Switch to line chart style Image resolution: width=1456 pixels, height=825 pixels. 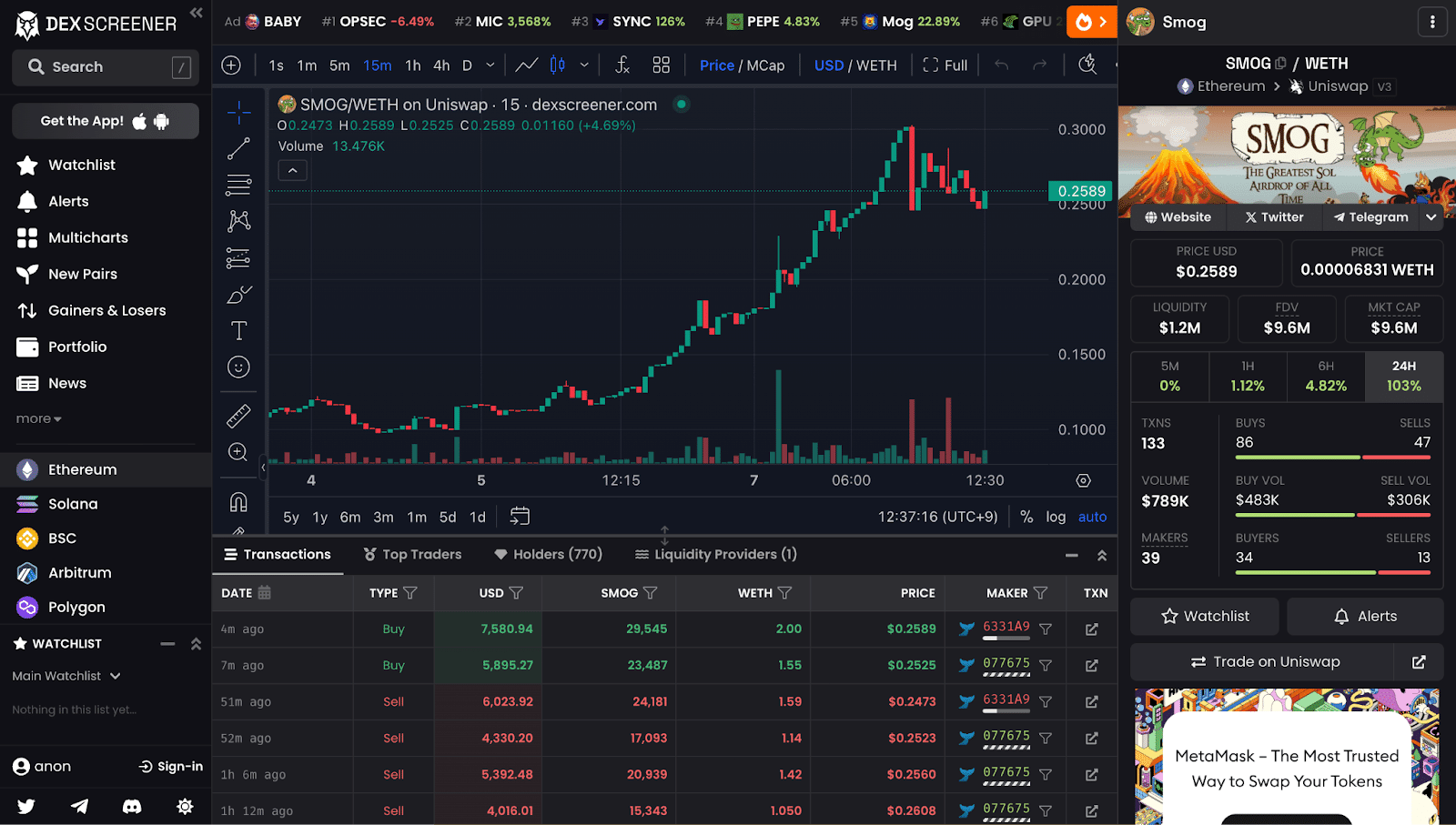pyautogui.click(x=526, y=65)
